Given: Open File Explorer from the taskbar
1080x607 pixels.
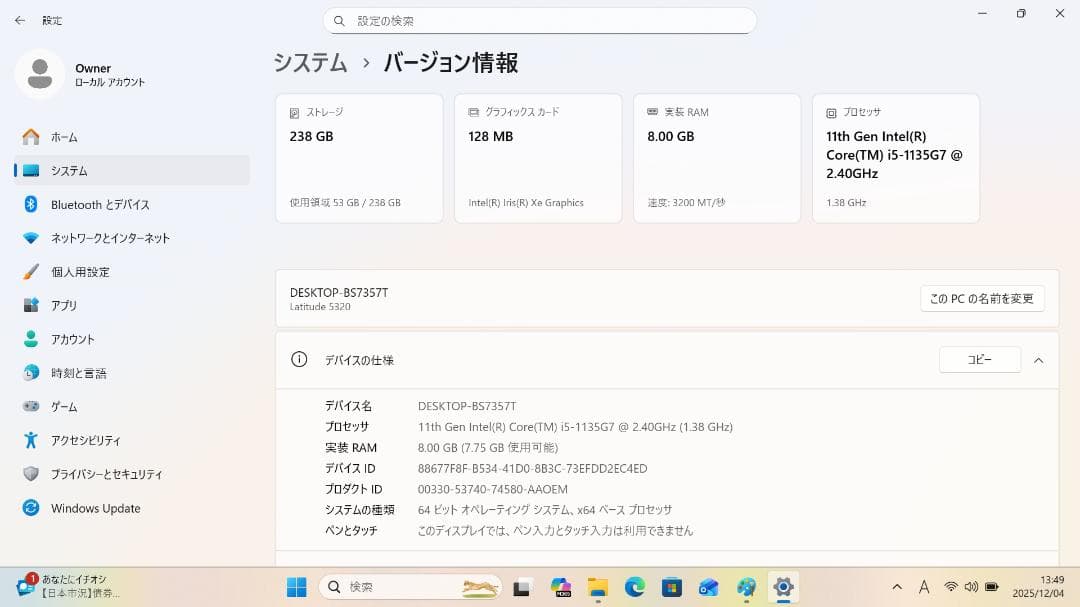Looking at the screenshot, I should 597,587.
